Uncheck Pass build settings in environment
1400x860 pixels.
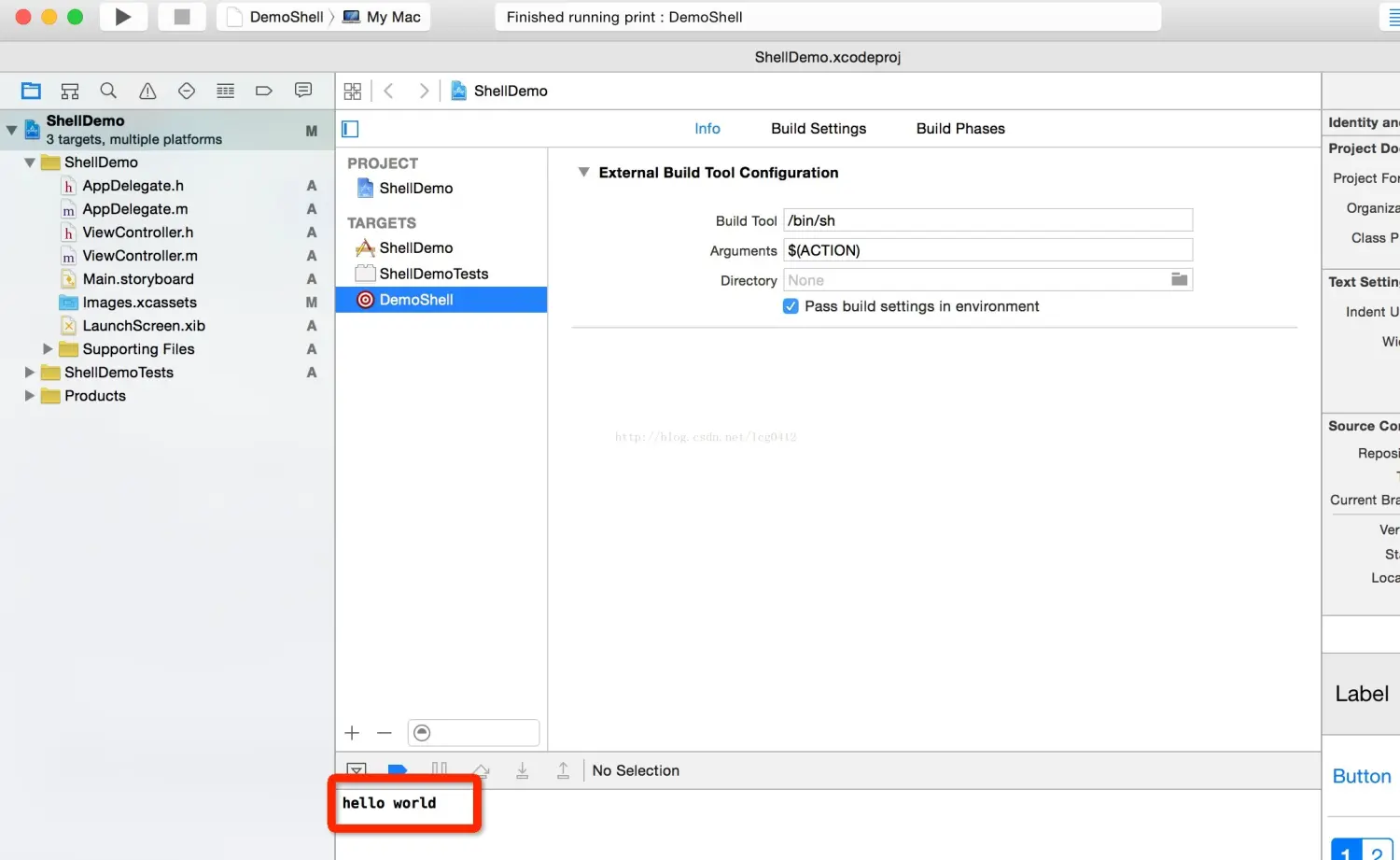[791, 306]
